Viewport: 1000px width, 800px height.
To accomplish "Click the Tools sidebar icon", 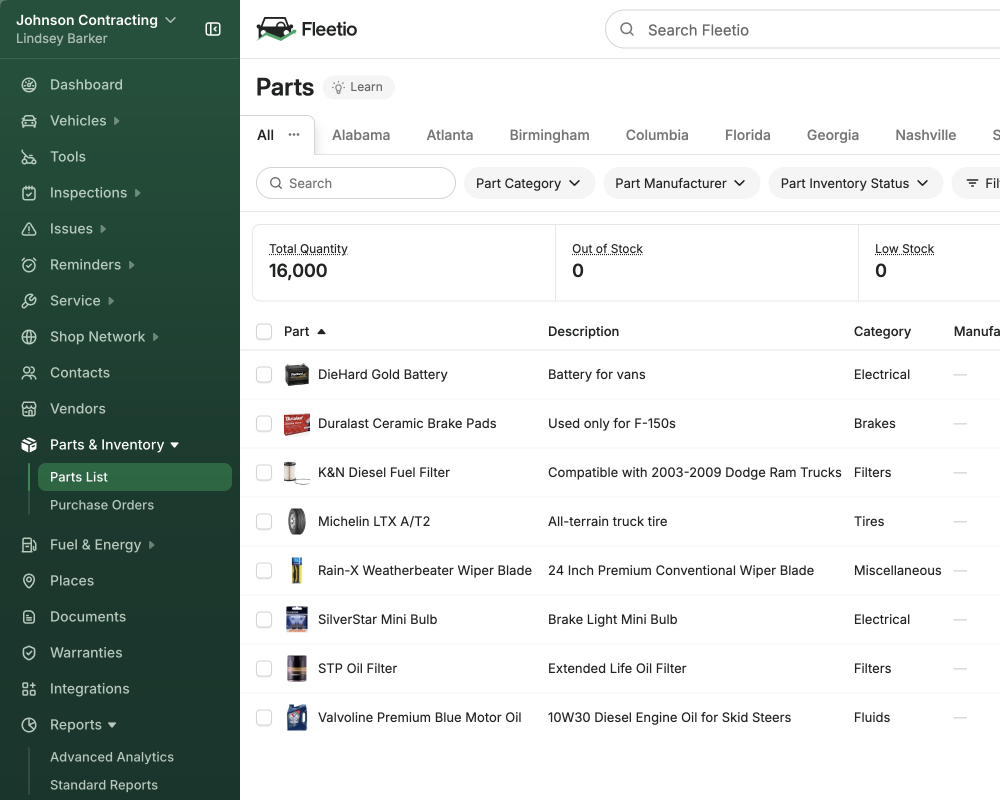I will [x=29, y=157].
